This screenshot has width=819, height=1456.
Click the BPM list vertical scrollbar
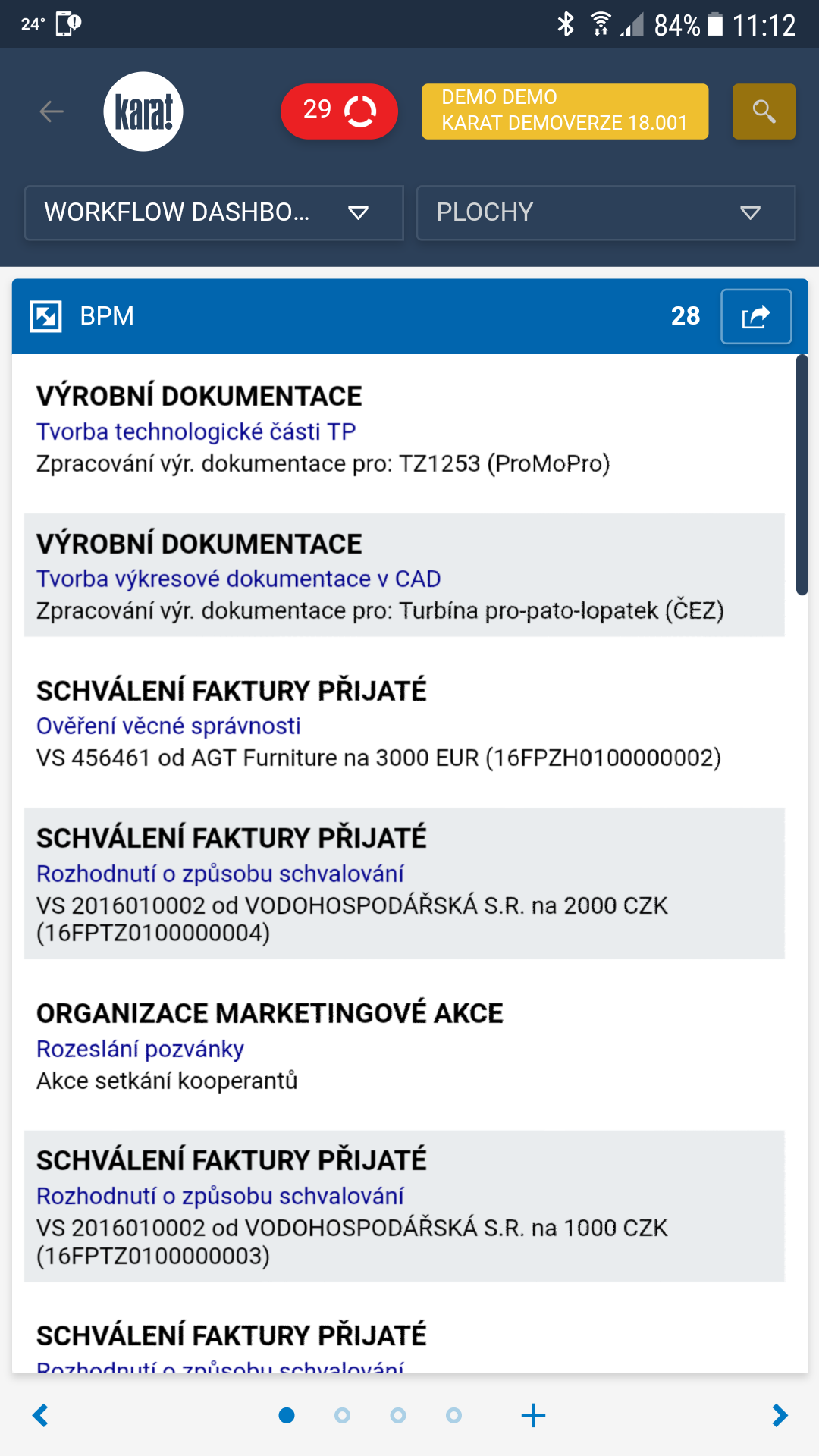(x=802, y=475)
